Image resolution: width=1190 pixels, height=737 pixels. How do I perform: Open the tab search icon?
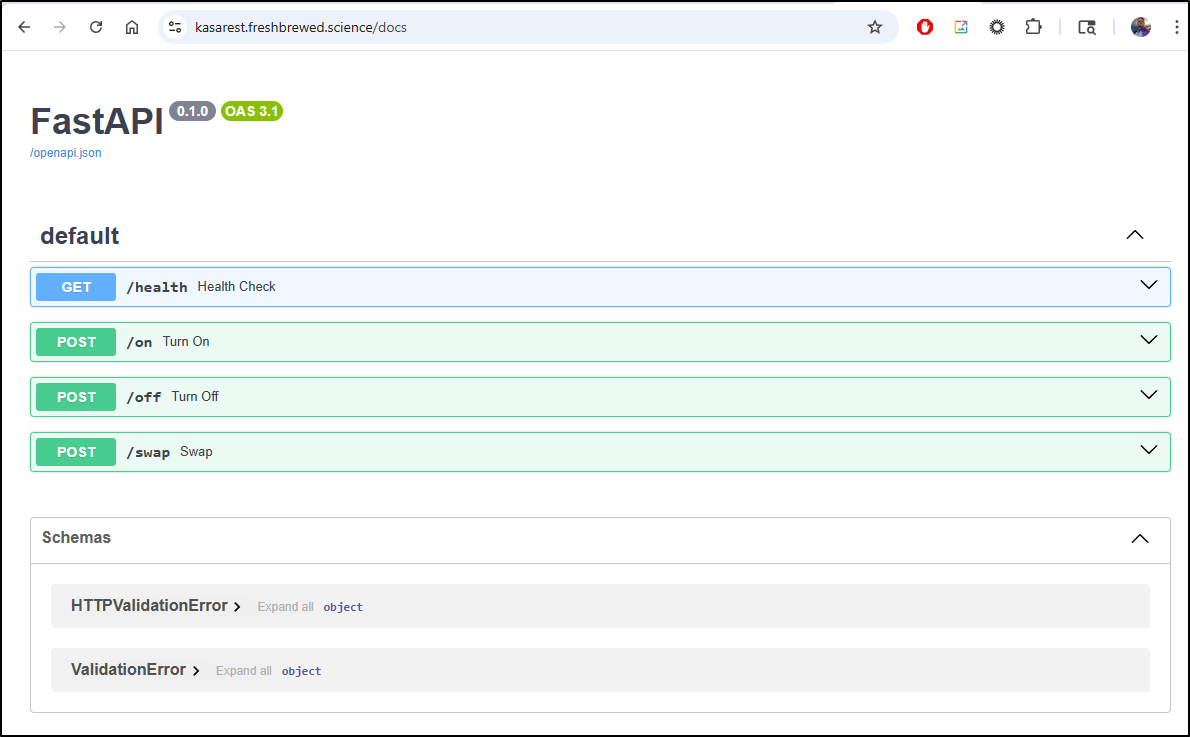point(1087,27)
